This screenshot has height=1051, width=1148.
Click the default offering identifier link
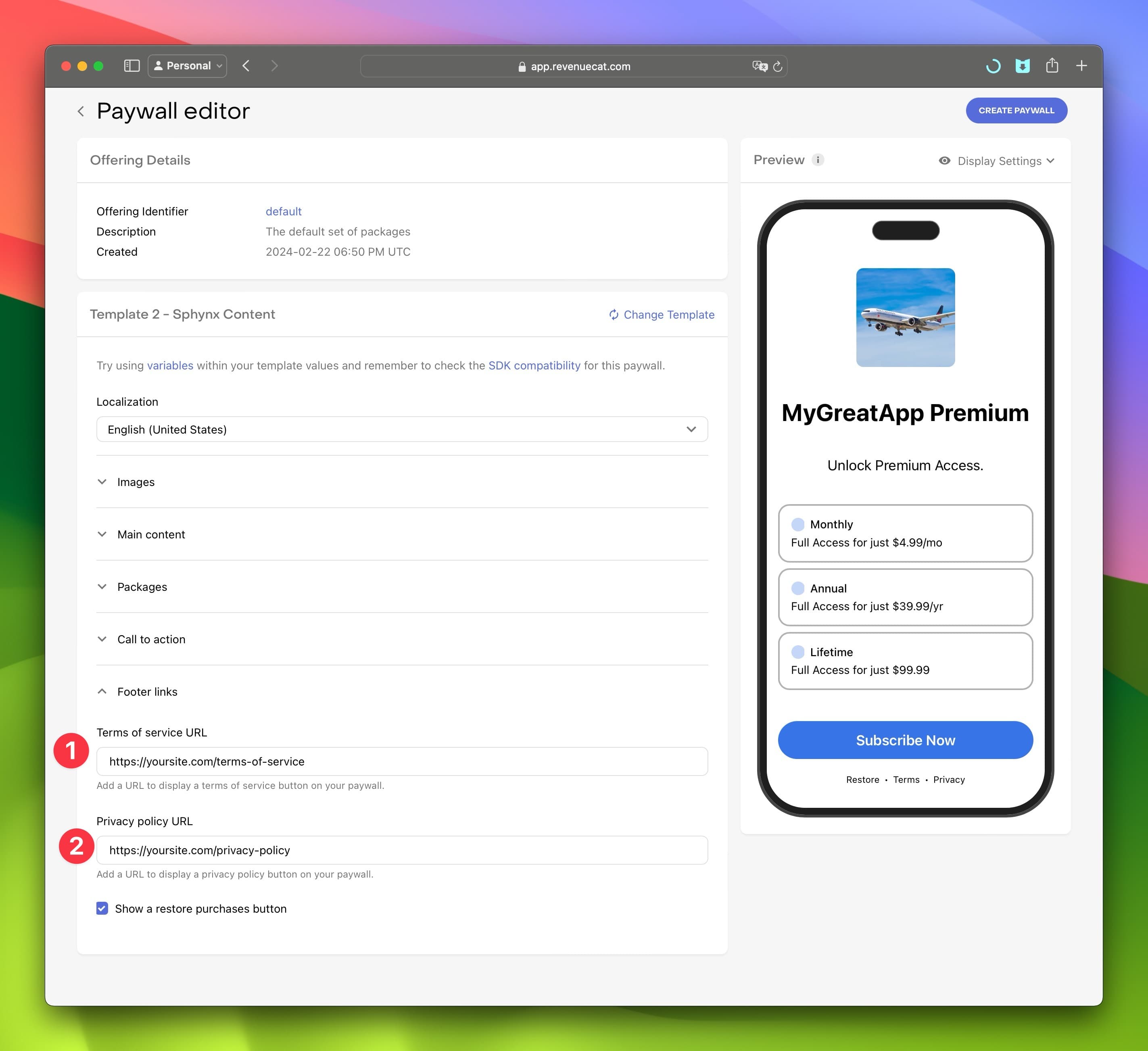282,211
